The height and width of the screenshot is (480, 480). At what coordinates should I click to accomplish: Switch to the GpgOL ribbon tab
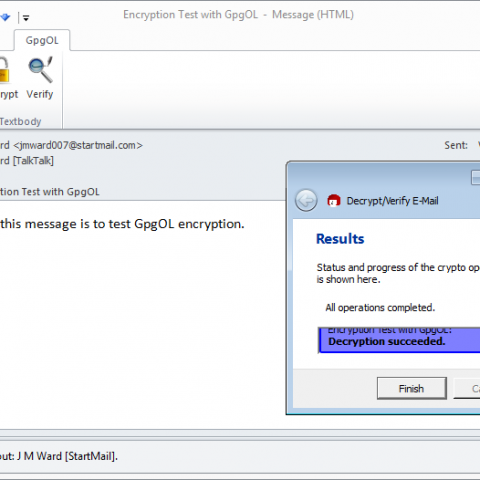tap(42, 40)
